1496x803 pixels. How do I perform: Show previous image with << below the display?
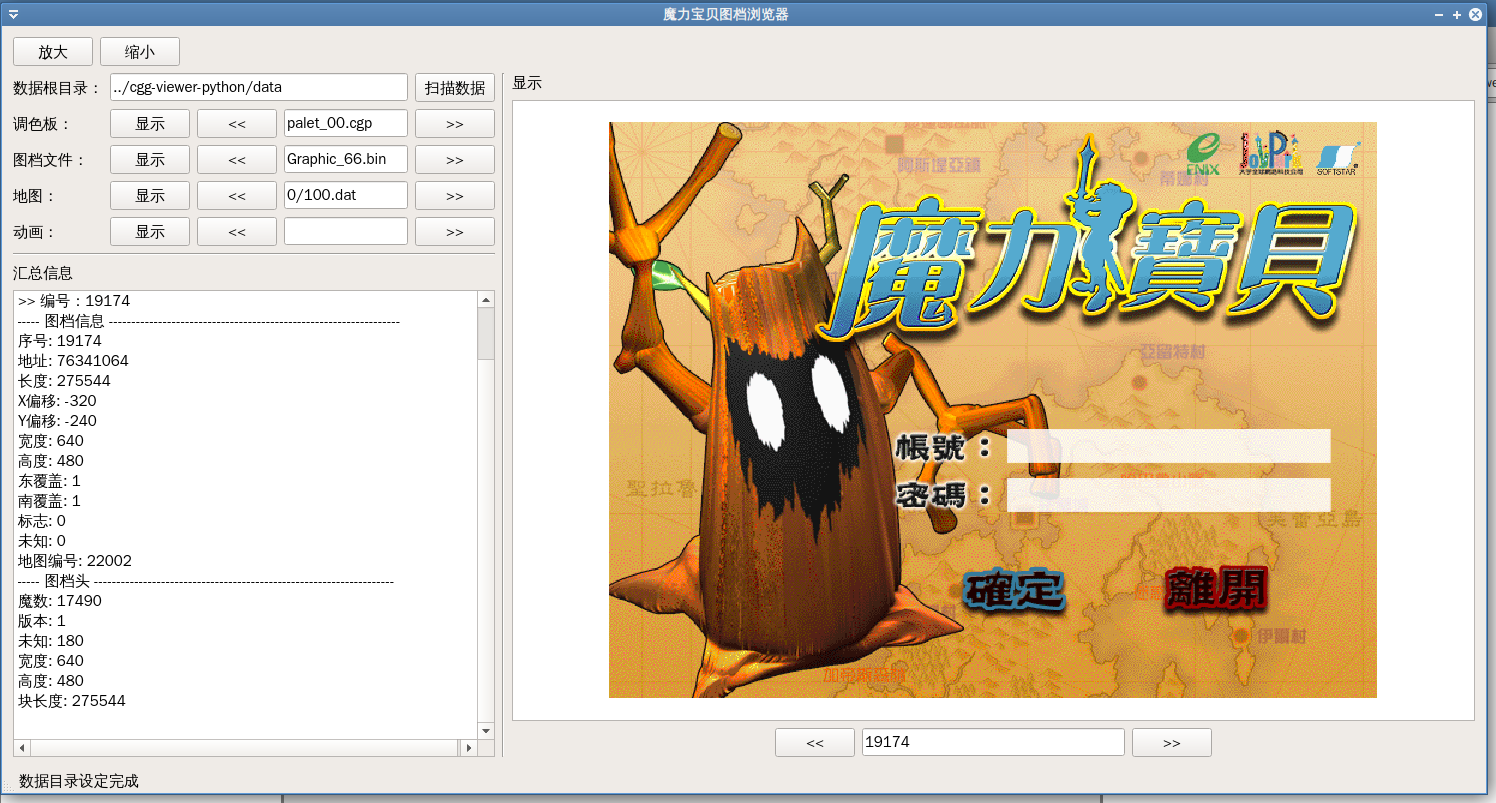click(815, 743)
